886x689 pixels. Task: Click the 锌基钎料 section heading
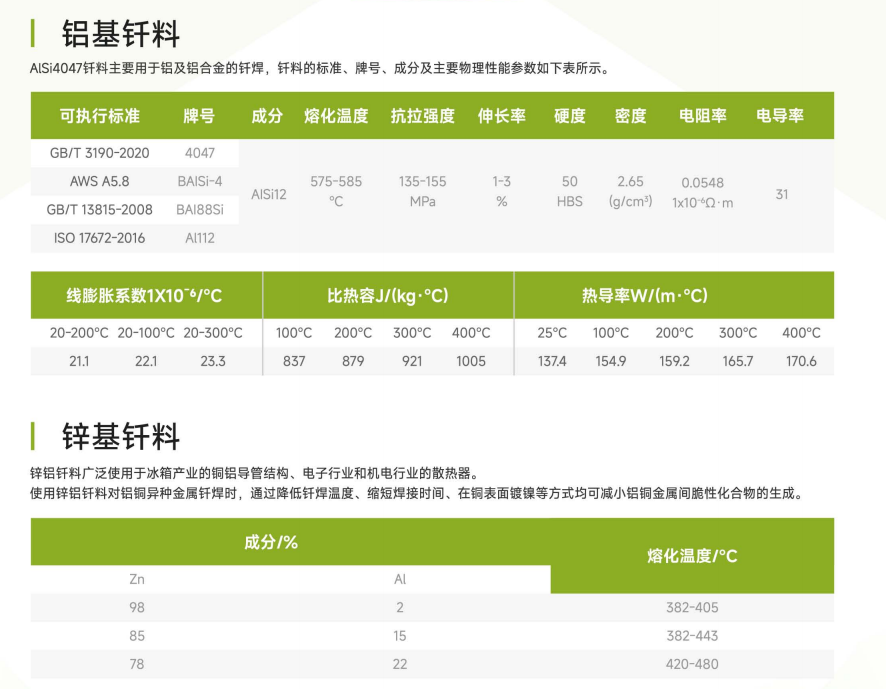click(120, 437)
